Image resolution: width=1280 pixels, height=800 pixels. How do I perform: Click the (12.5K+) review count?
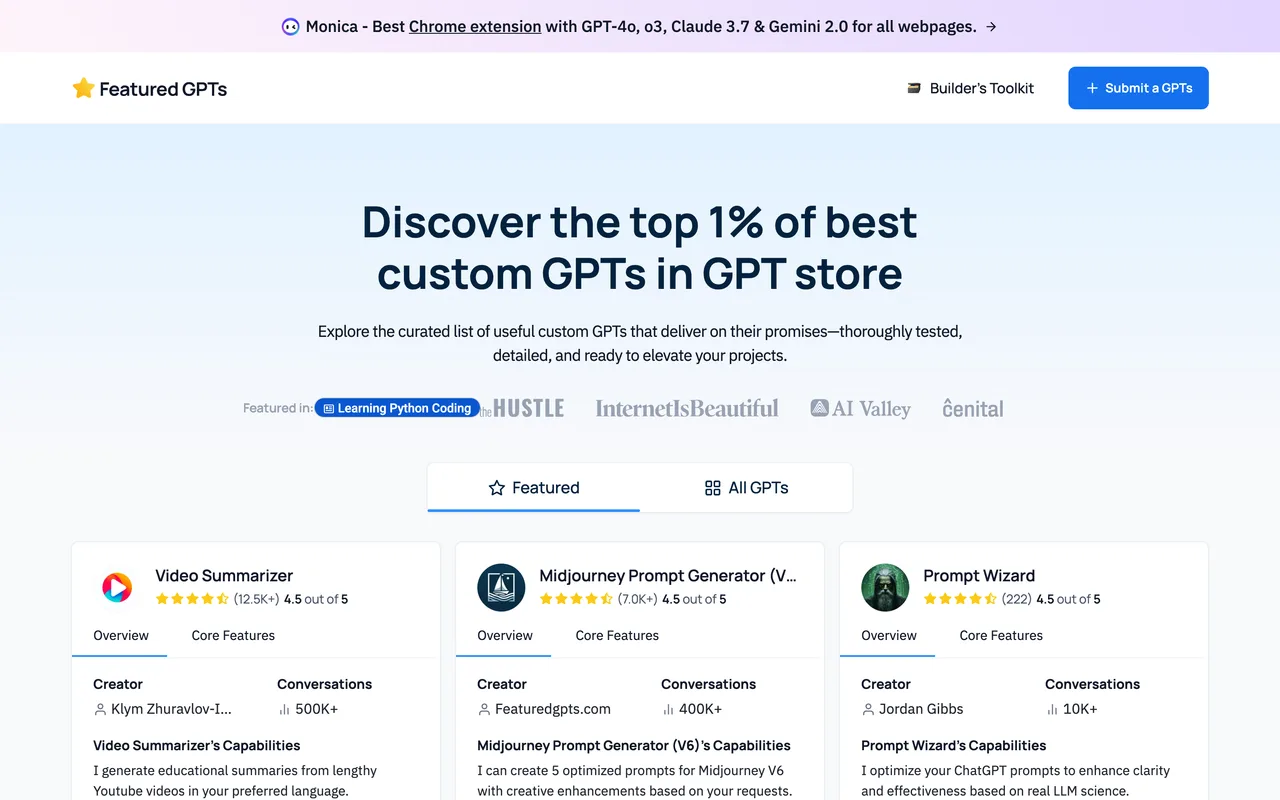click(256, 599)
